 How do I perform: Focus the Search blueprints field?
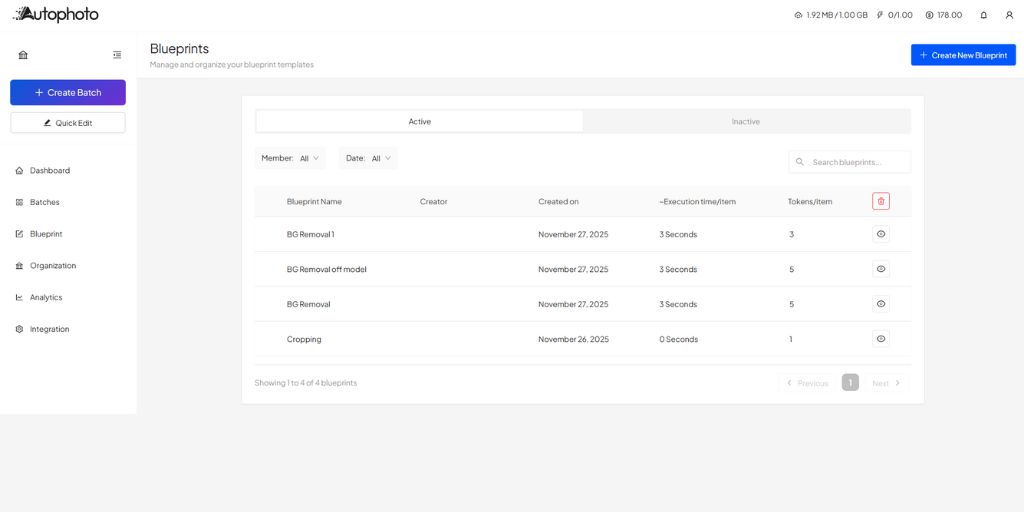click(x=850, y=162)
